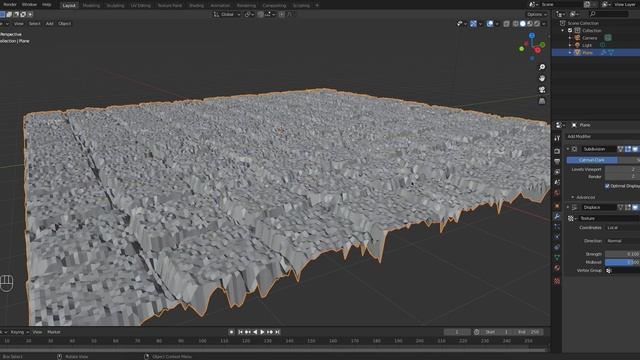640x360 pixels.
Task: Toggle X-ray display icon in header
Action: (506, 24)
